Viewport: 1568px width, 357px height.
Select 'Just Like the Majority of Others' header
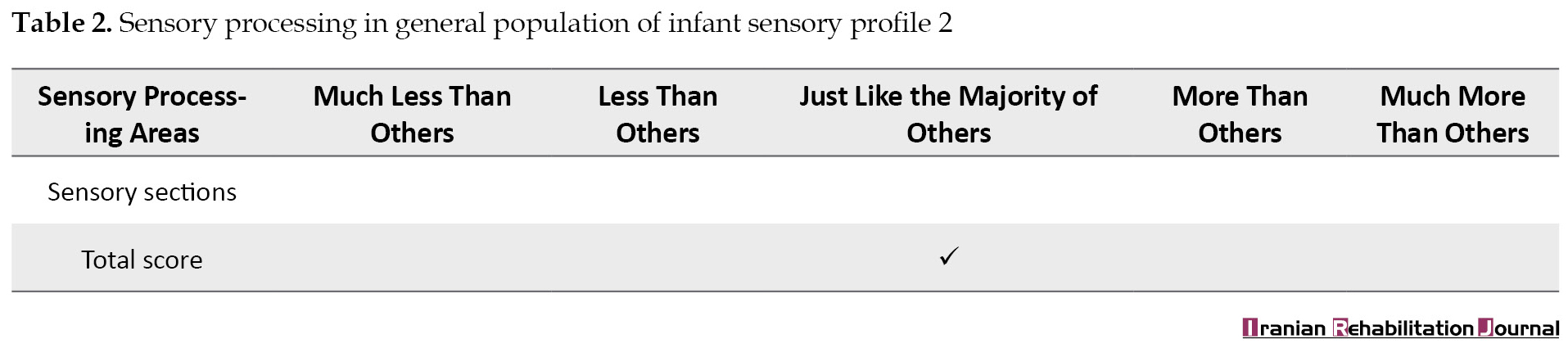pos(948,114)
